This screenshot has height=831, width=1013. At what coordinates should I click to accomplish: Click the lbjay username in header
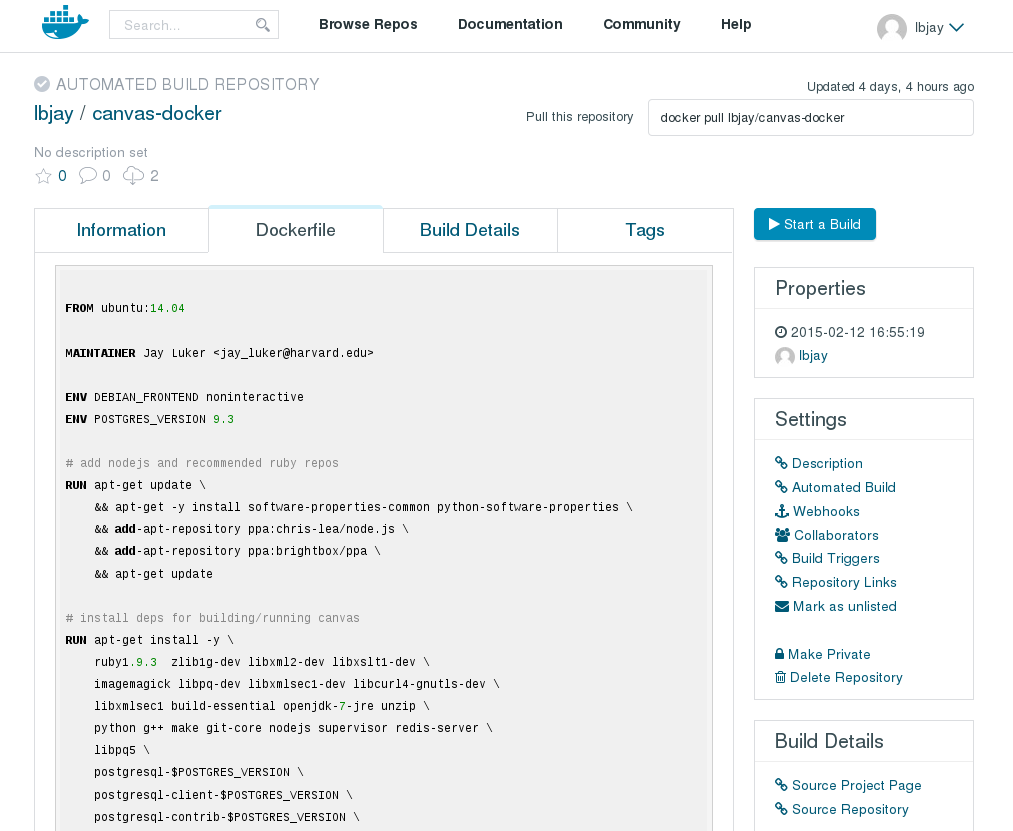(929, 28)
